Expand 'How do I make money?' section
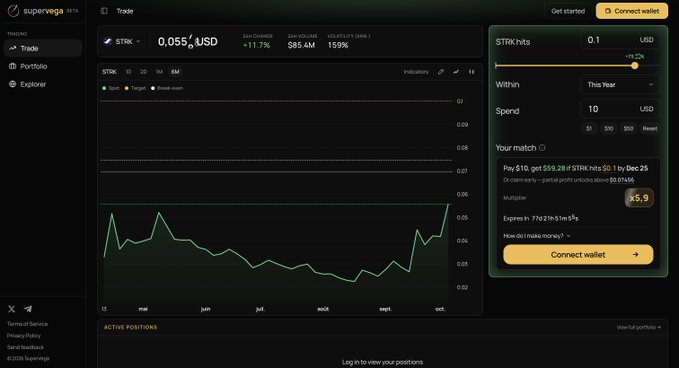This screenshot has width=679, height=368. tap(537, 236)
